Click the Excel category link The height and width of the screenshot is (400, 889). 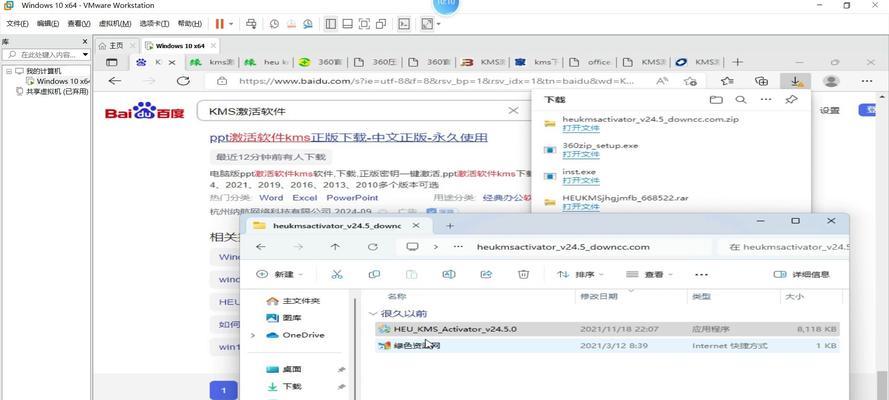(304, 198)
